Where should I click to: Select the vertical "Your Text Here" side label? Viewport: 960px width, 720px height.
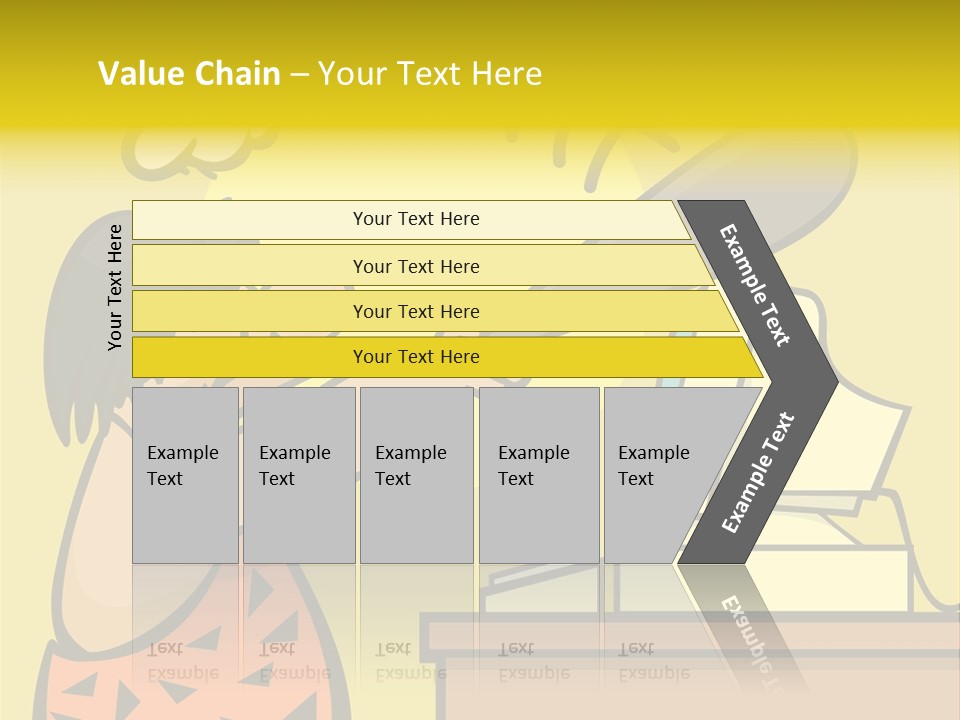point(115,287)
